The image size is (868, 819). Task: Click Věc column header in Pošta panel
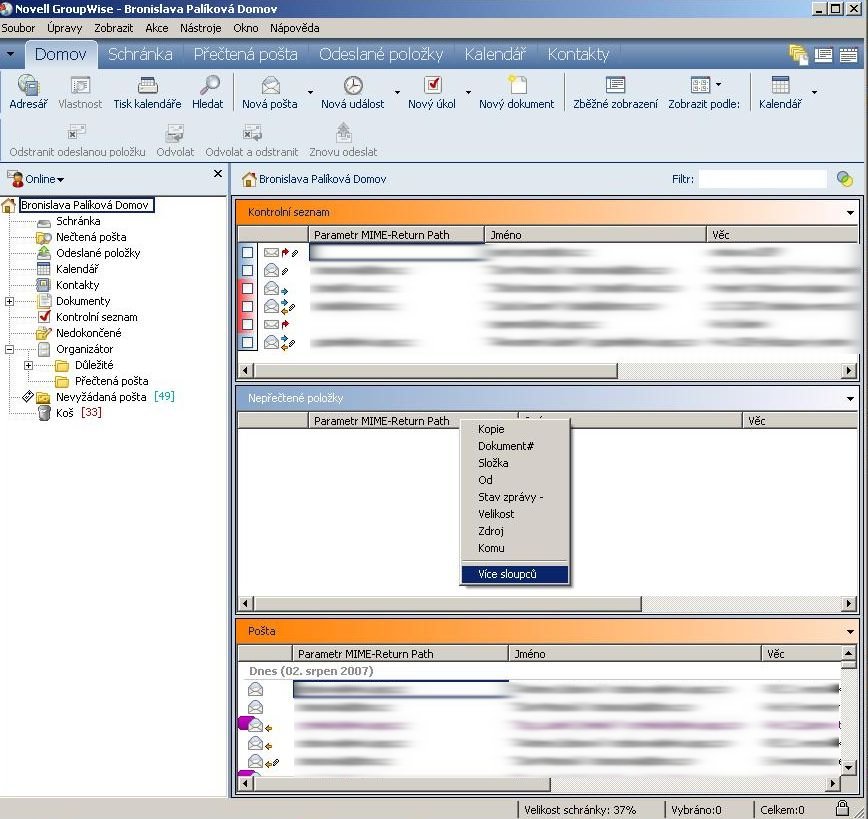pos(801,654)
